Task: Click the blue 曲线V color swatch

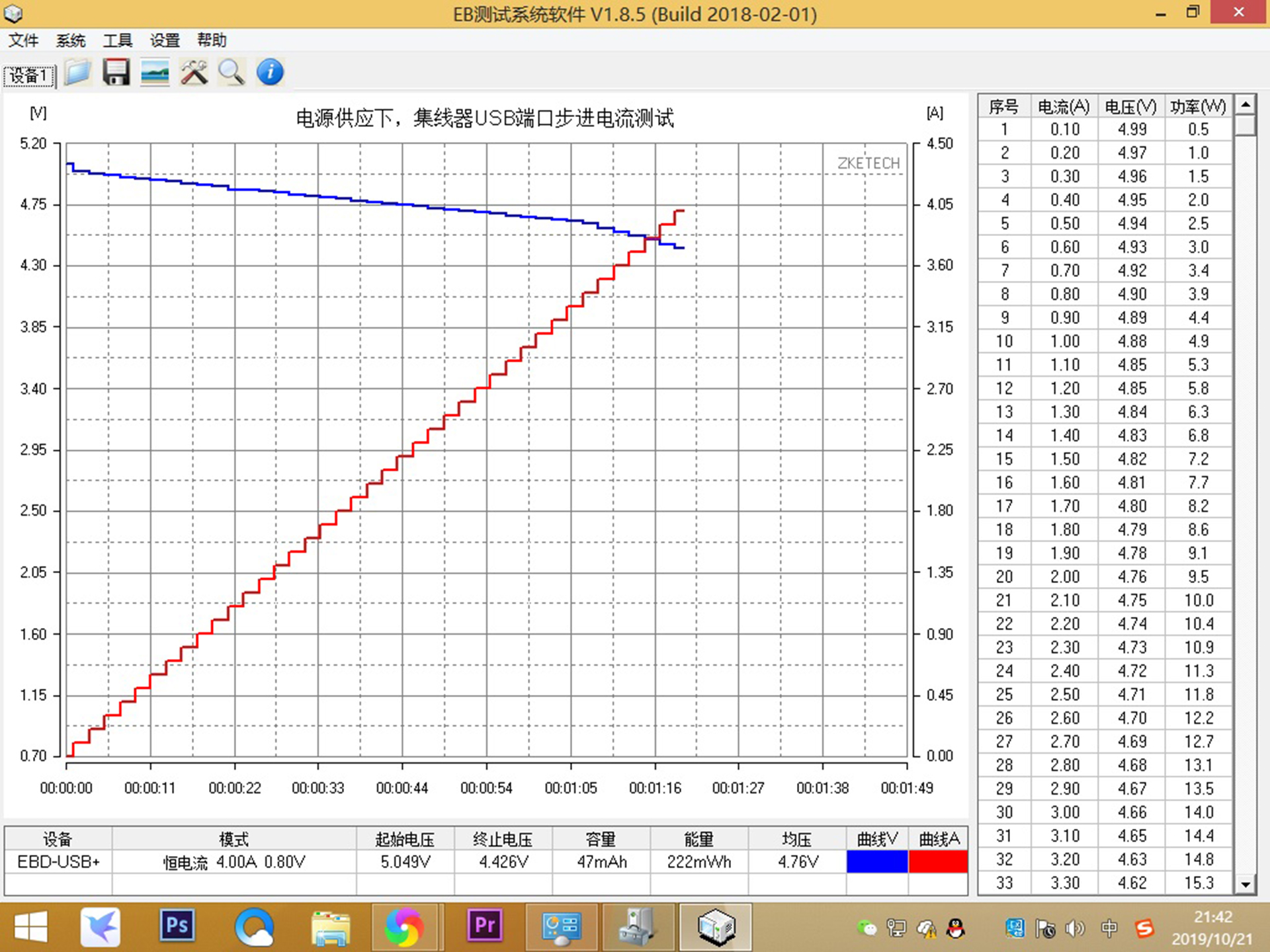Action: [x=876, y=861]
